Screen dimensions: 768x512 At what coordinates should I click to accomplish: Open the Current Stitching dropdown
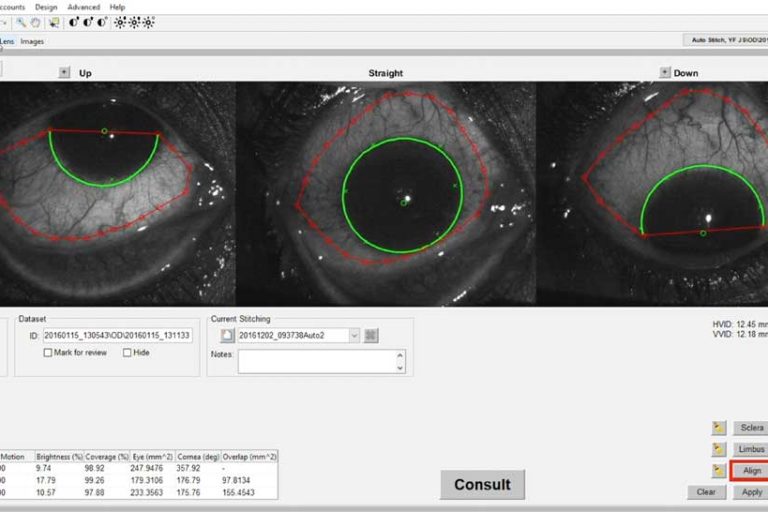click(354, 336)
